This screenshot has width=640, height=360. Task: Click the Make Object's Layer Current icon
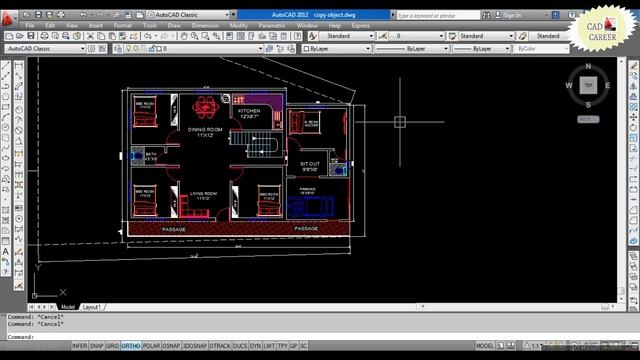(x=269, y=49)
